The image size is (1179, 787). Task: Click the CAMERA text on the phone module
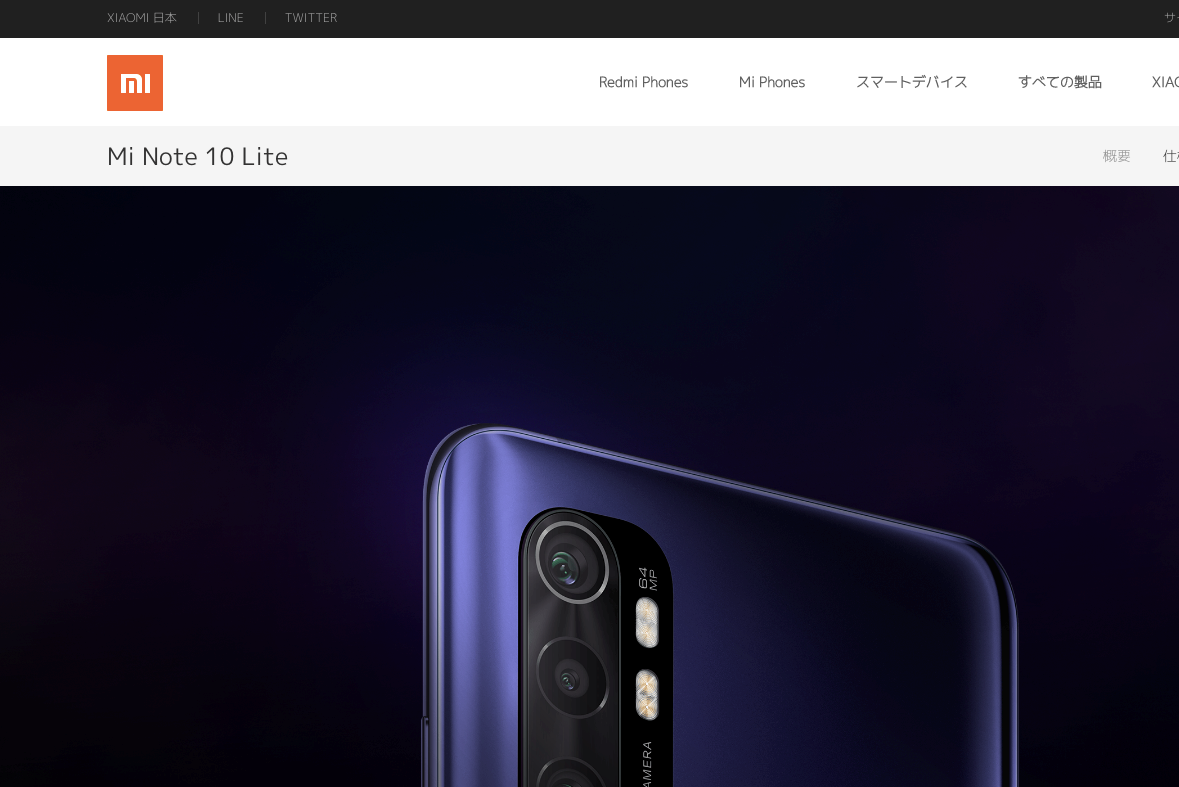[647, 764]
